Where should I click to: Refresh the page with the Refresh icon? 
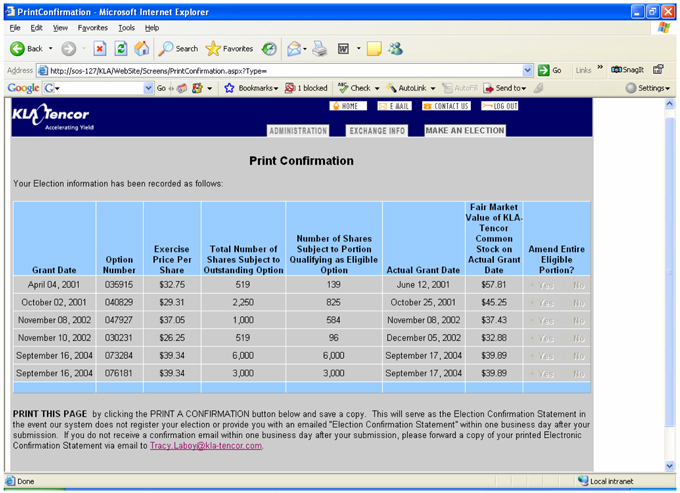click(x=121, y=48)
